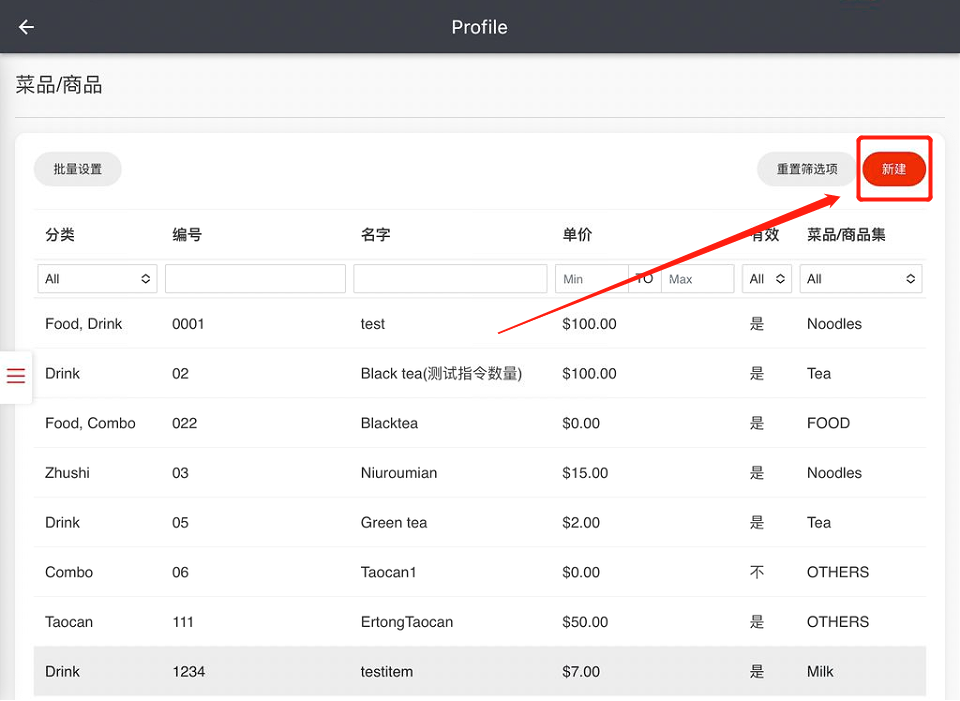Click the $2.00 price cell

581,522
